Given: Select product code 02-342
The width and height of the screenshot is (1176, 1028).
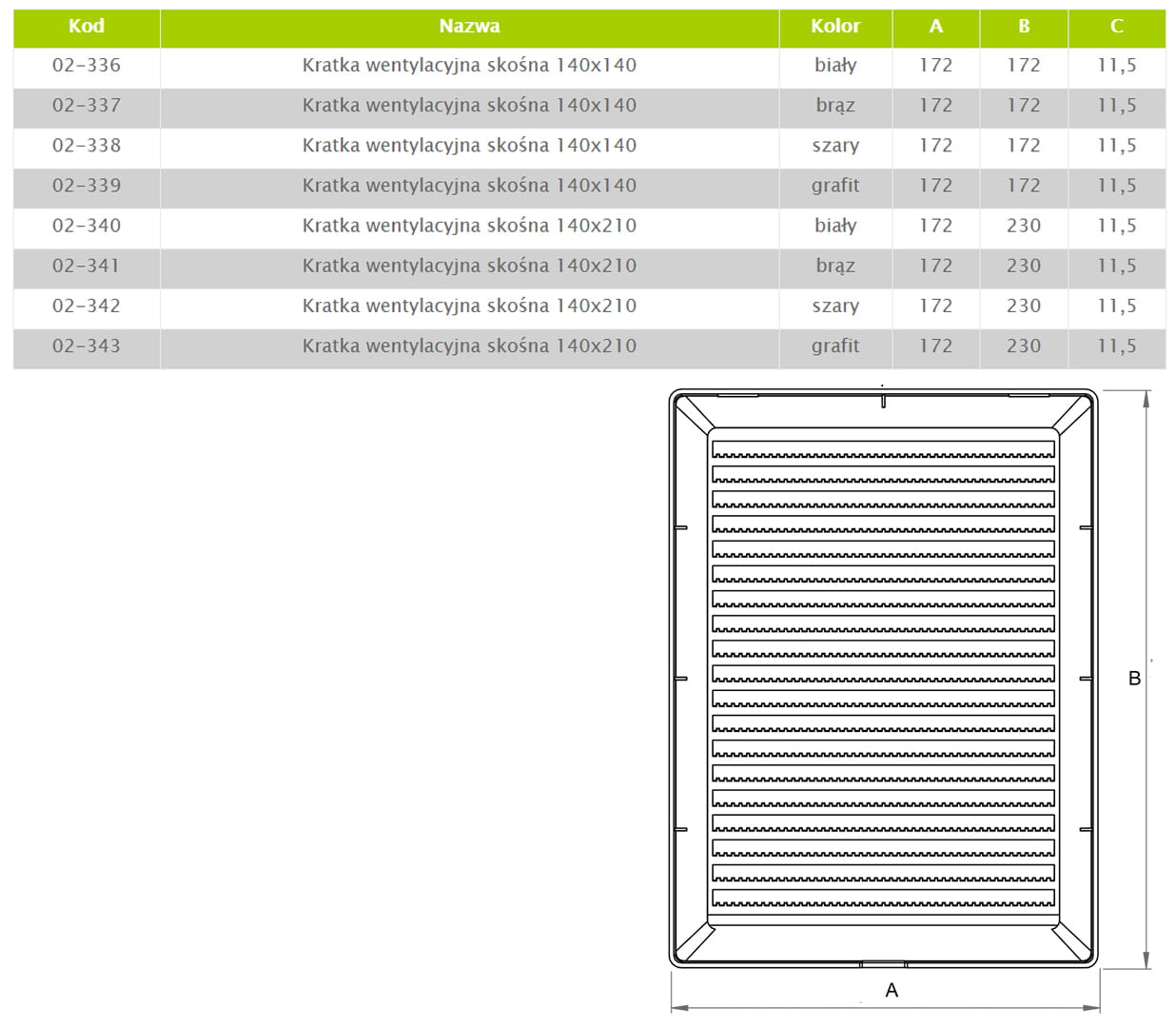Looking at the screenshot, I should pos(87,306).
